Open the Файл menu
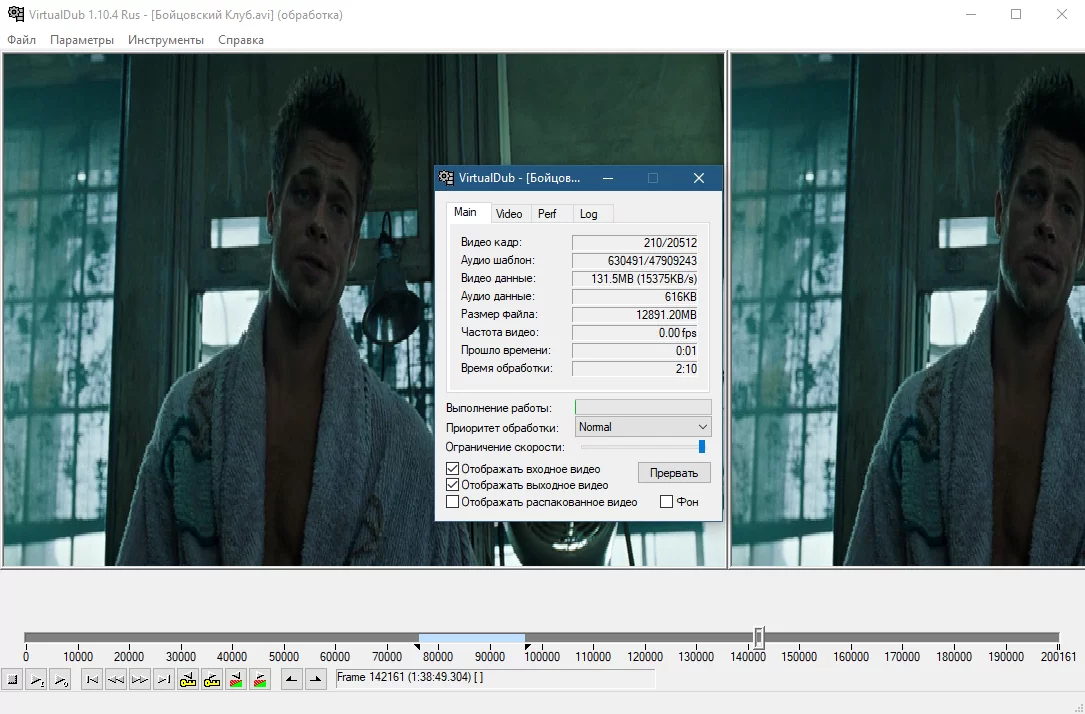The image size is (1085, 714). point(21,39)
